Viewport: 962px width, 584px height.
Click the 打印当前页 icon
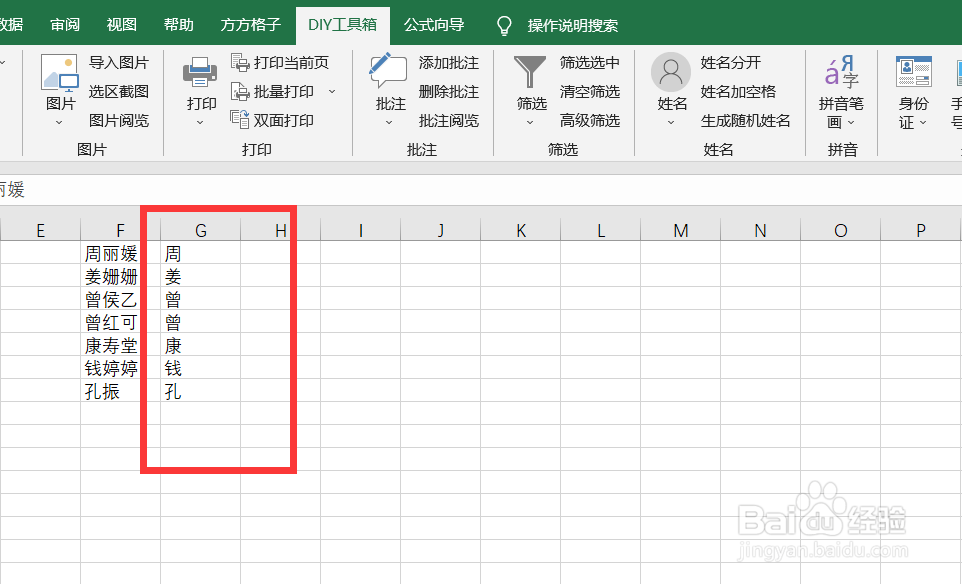click(x=239, y=62)
